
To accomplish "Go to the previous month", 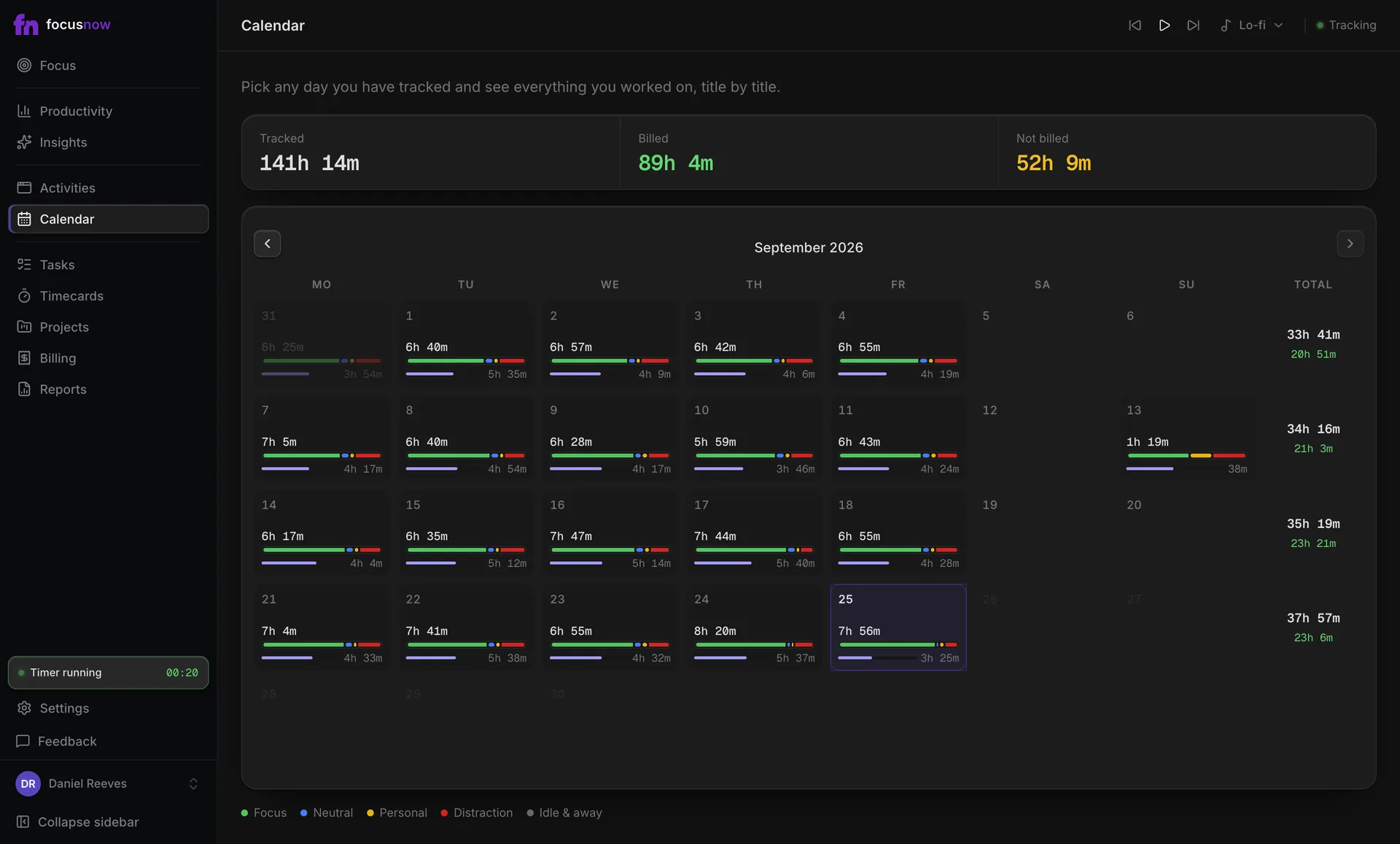I will 267,244.
